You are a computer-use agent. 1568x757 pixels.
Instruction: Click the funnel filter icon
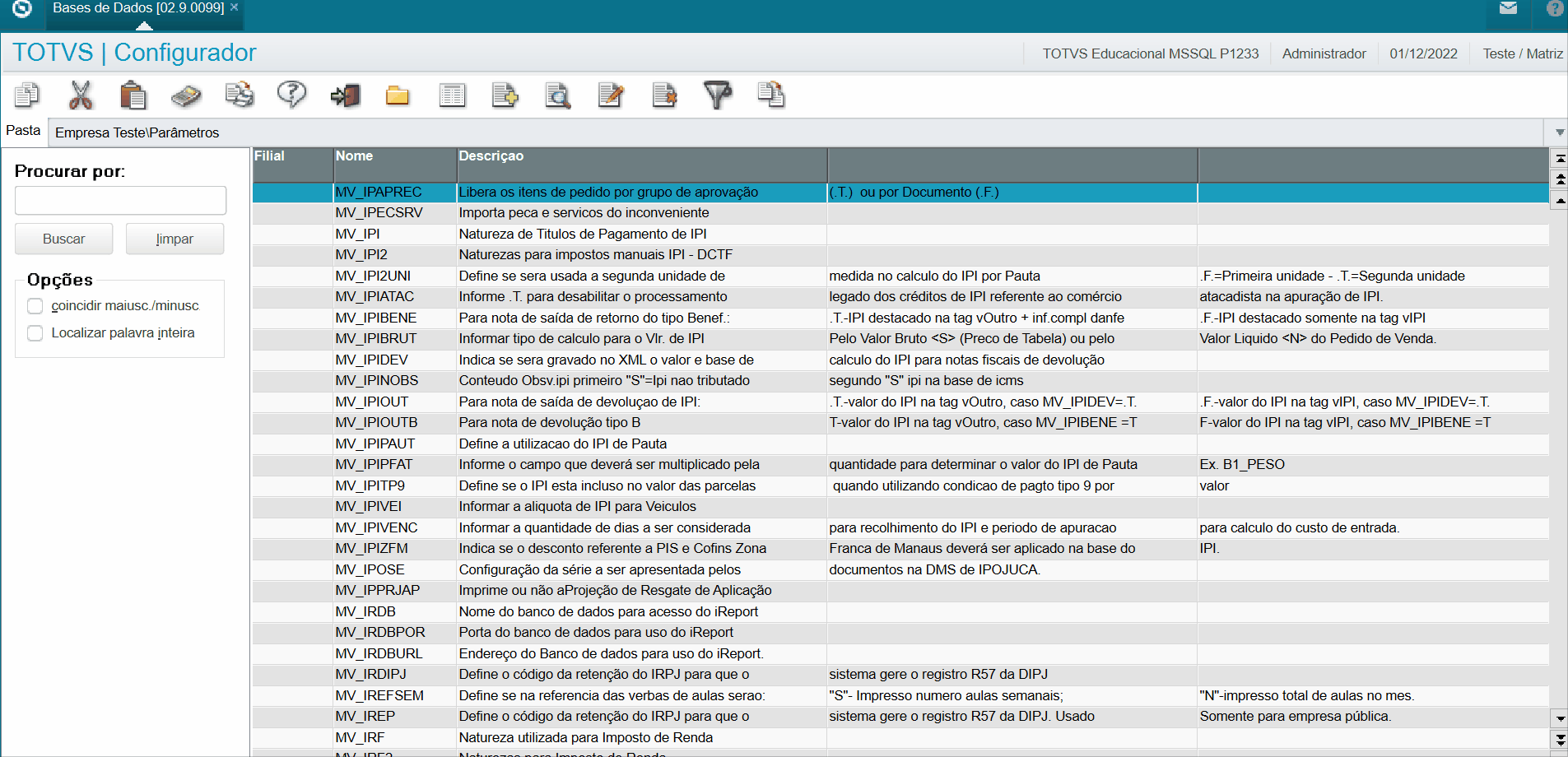717,95
